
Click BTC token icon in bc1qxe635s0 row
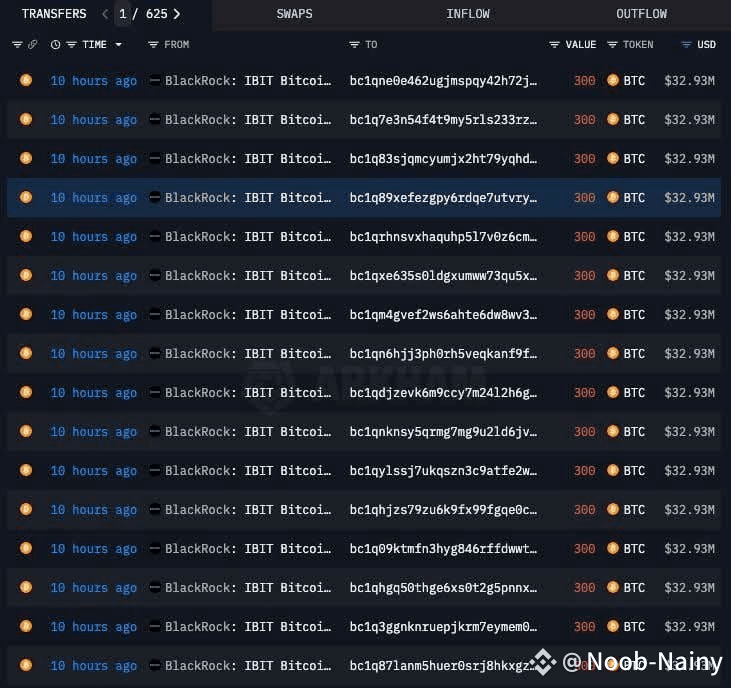point(613,275)
